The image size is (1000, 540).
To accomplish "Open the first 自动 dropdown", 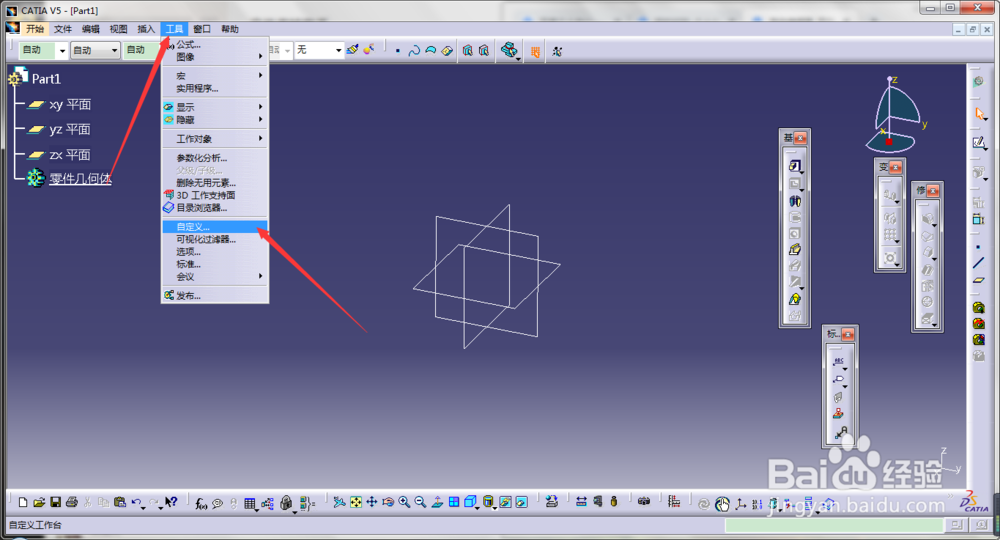I will point(62,50).
